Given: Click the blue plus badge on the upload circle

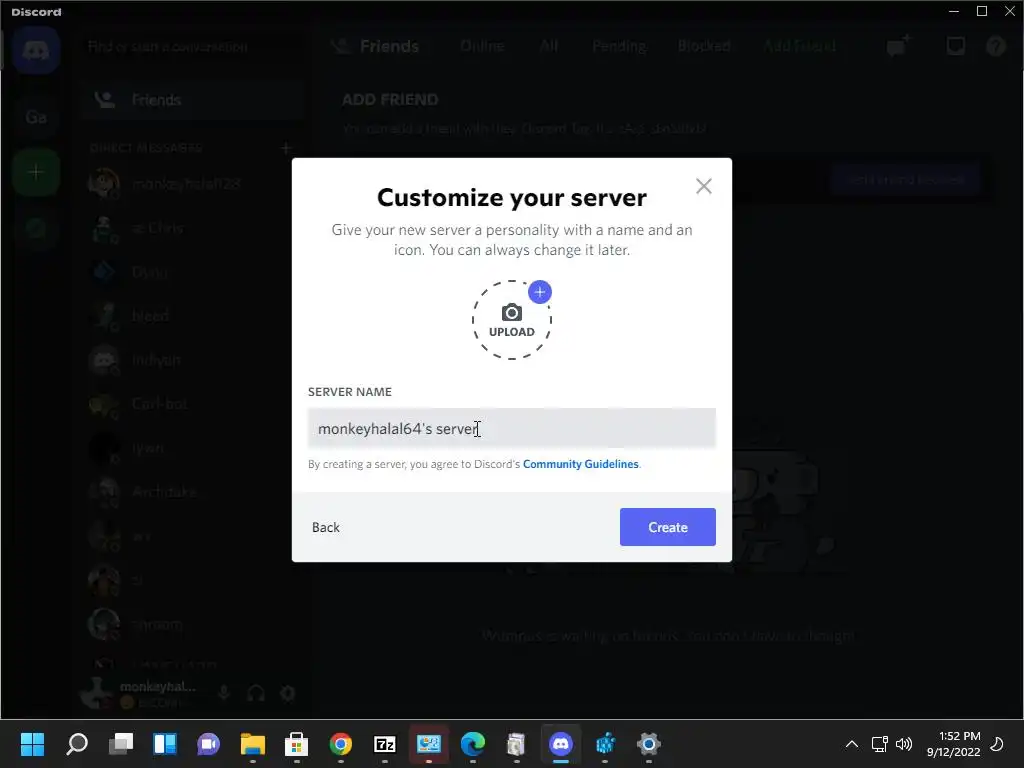Looking at the screenshot, I should pos(539,292).
